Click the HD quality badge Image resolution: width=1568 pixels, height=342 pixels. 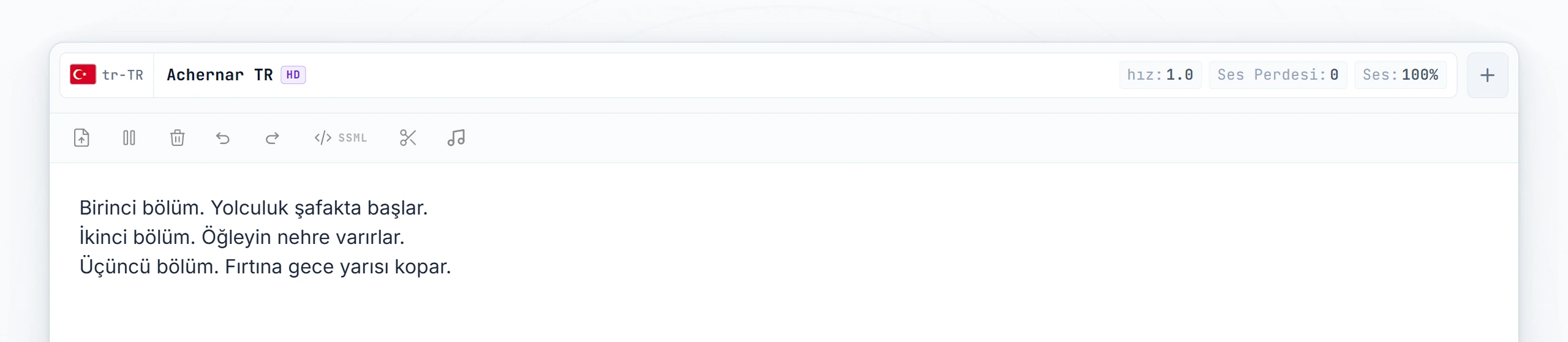pos(293,75)
